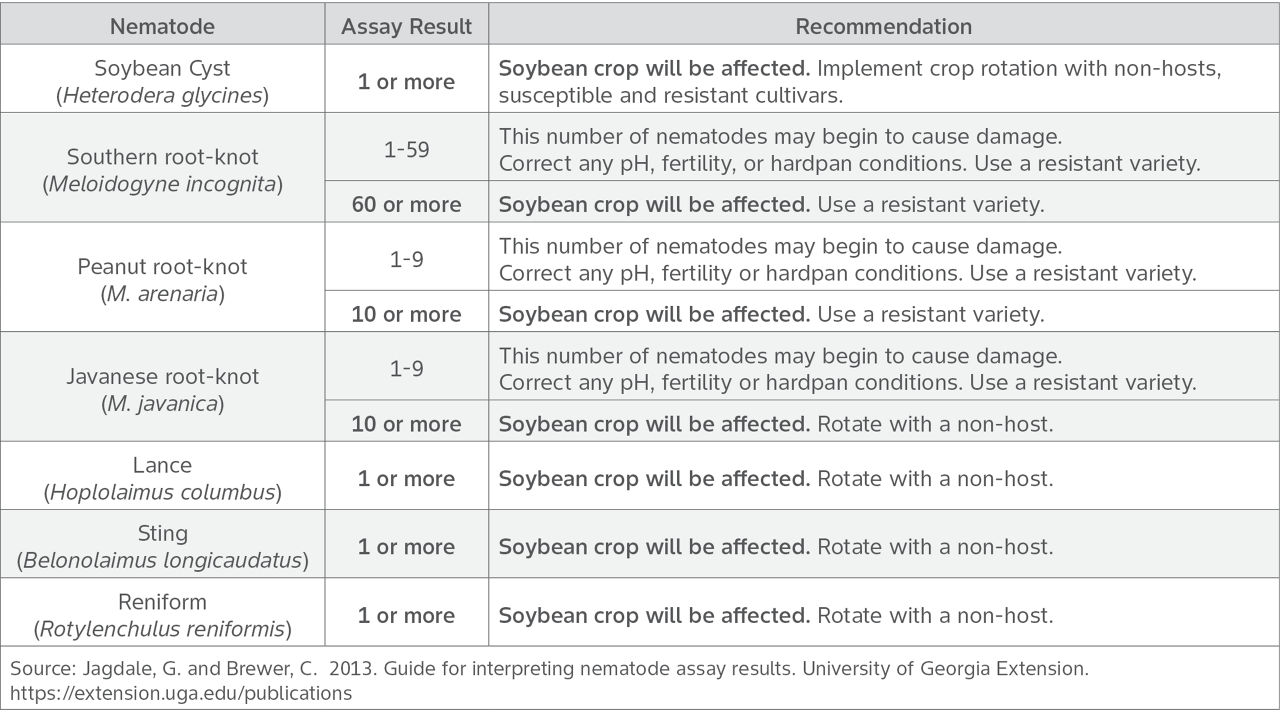The height and width of the screenshot is (723, 1280).
Task: Click the 60 or more assay result cell
Action: [406, 204]
